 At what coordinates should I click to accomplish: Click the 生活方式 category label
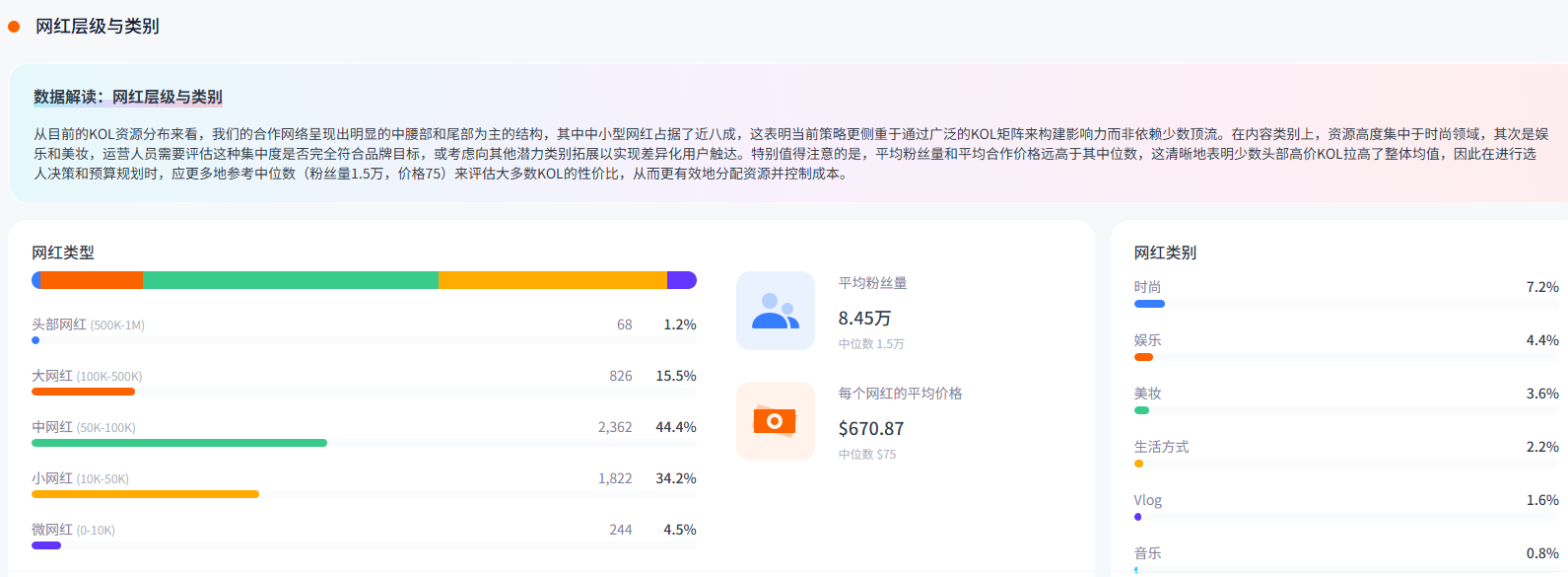1162,447
